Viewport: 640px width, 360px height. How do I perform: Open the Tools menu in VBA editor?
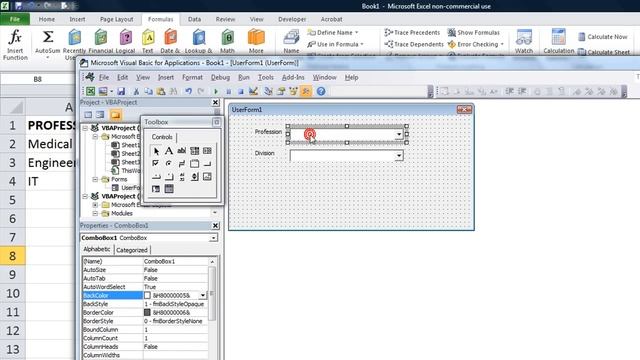[266, 77]
